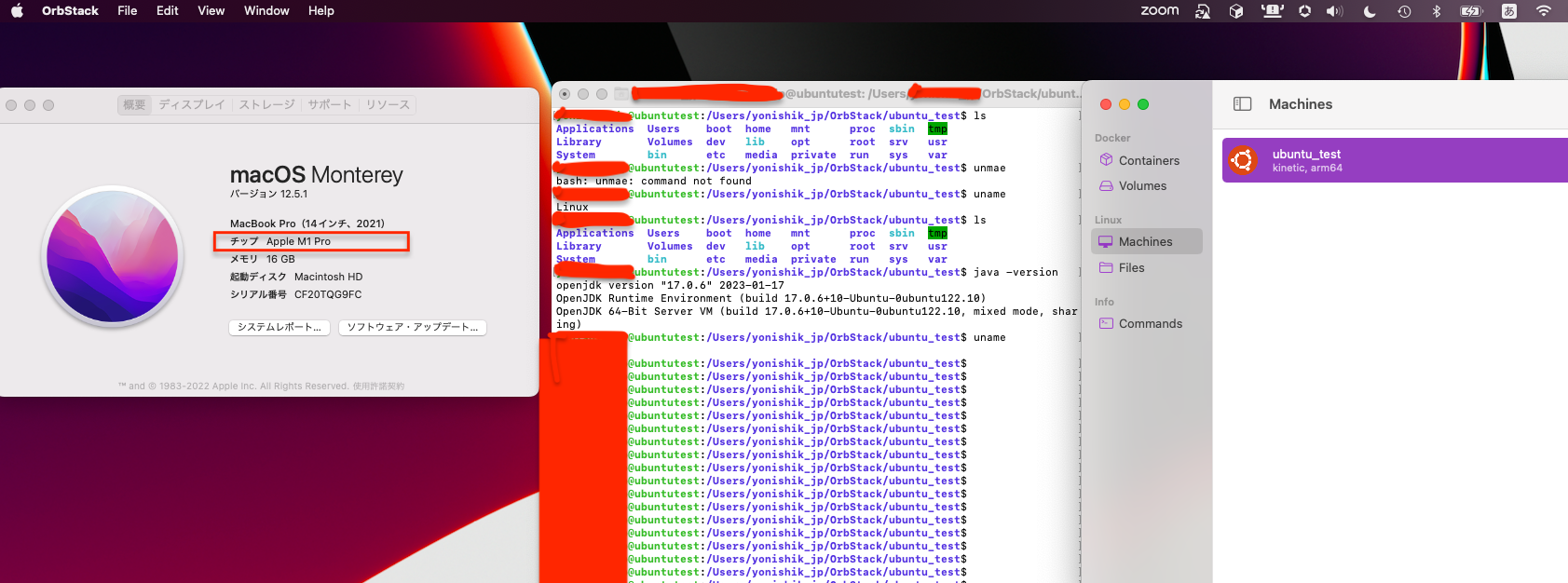Open the Window menu
Image resolution: width=1568 pixels, height=583 pixels.
point(266,11)
